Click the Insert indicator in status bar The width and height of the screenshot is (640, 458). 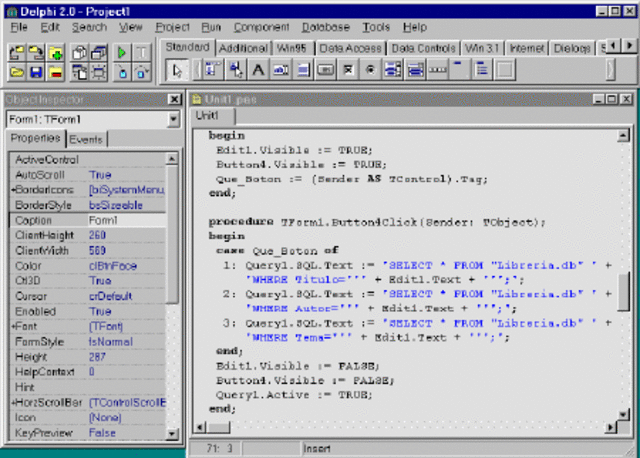coord(317,449)
